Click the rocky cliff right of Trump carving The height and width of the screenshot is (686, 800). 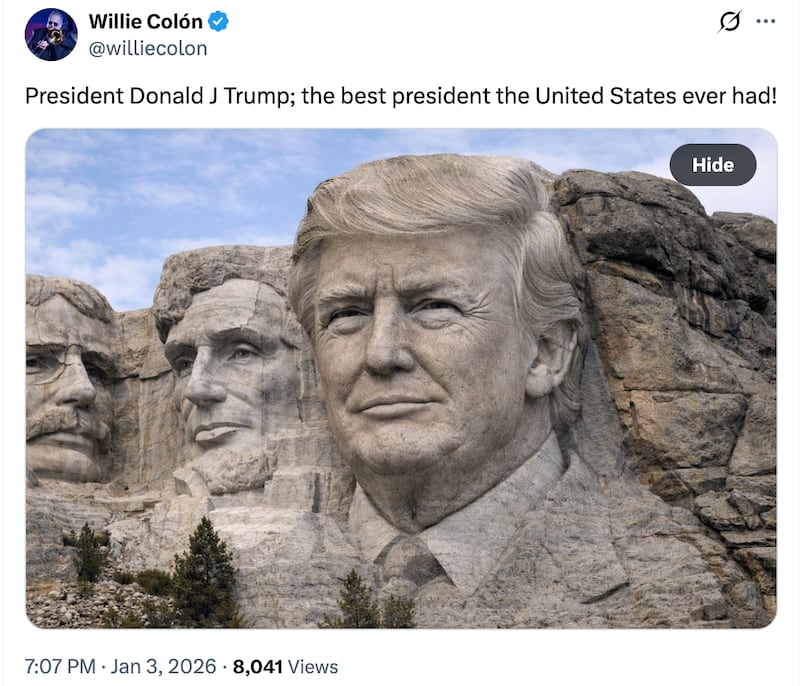[679, 357]
